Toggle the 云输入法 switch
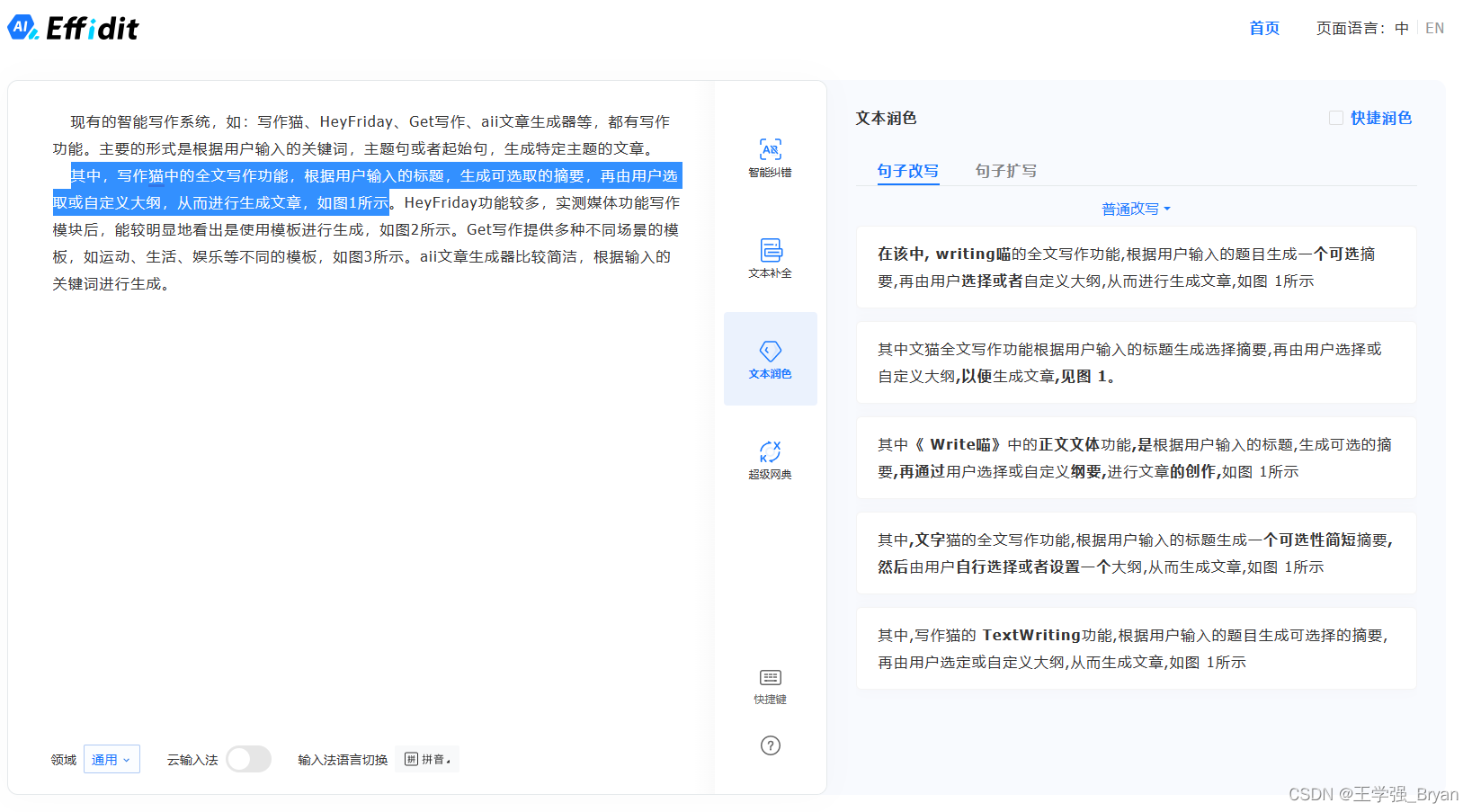 [248, 759]
